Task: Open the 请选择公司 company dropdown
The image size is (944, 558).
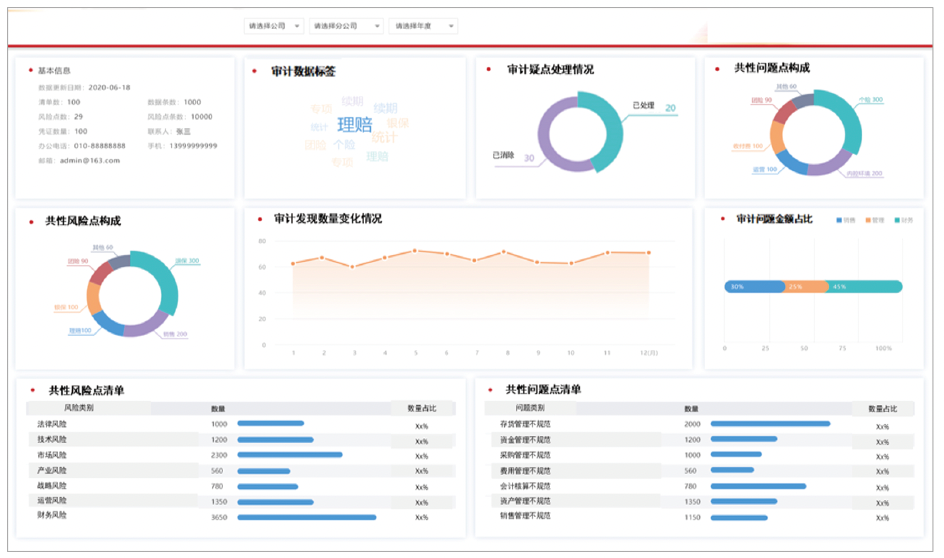Action: tap(273, 26)
